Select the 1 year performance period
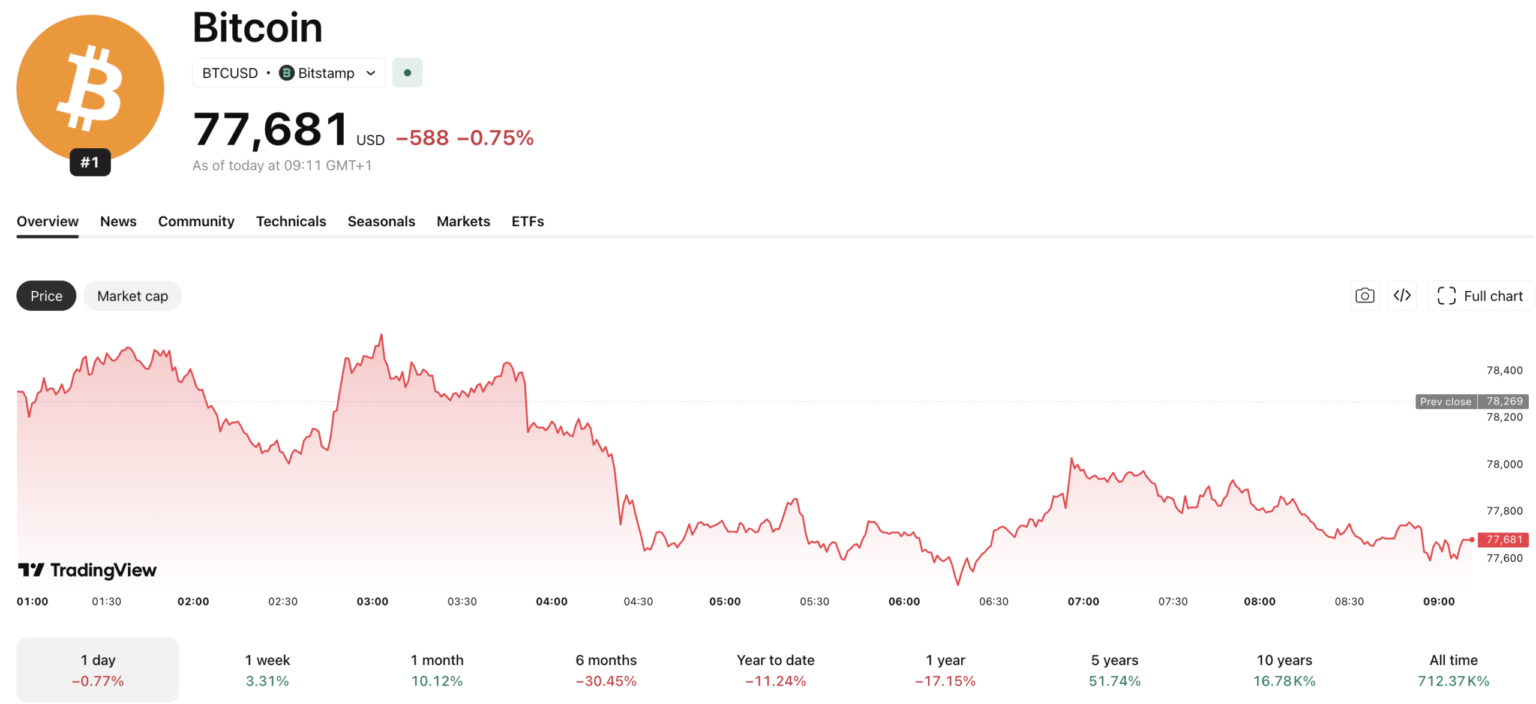The height and width of the screenshot is (704, 1536). click(x=945, y=669)
